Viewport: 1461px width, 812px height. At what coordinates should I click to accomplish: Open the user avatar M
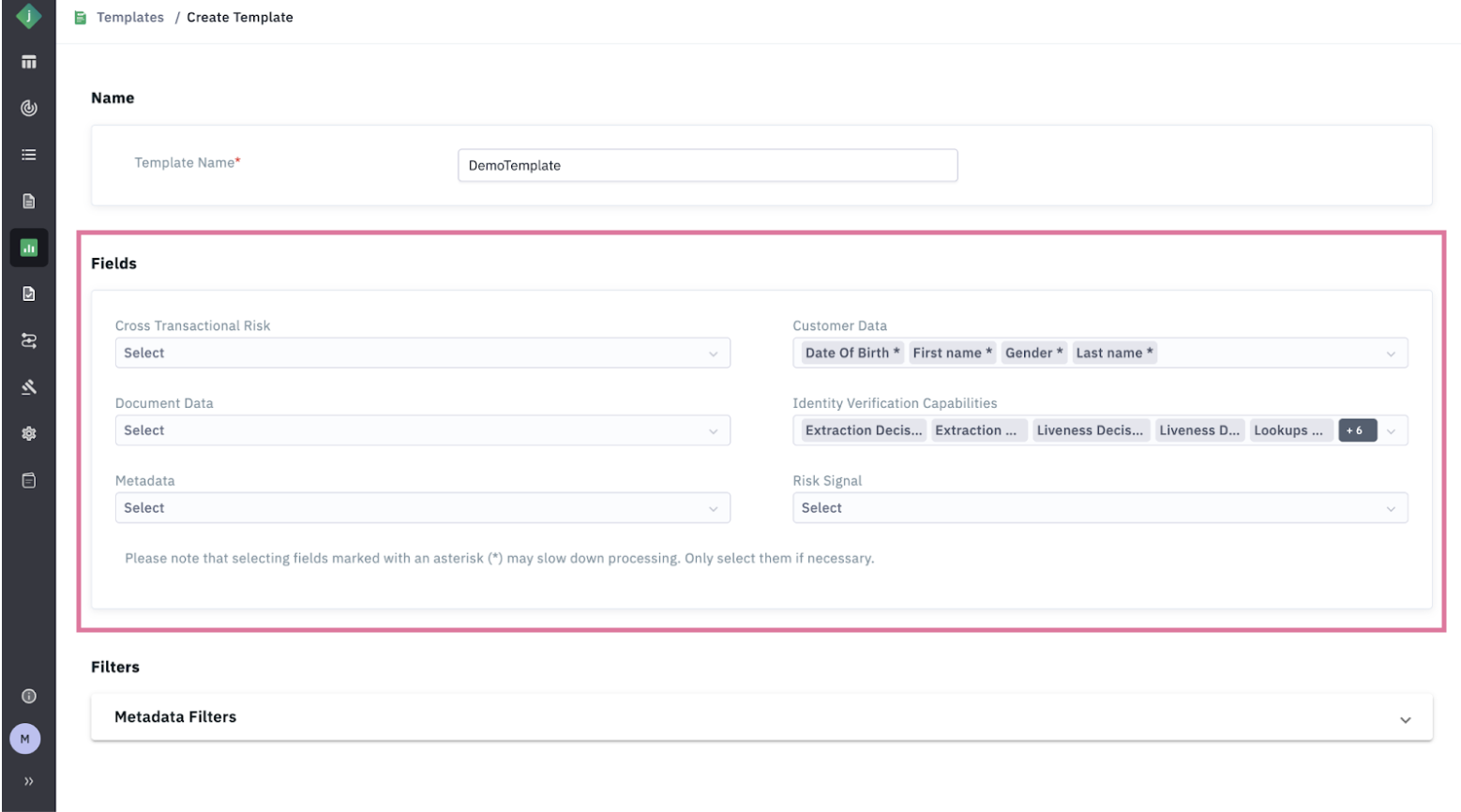pyautogui.click(x=25, y=739)
